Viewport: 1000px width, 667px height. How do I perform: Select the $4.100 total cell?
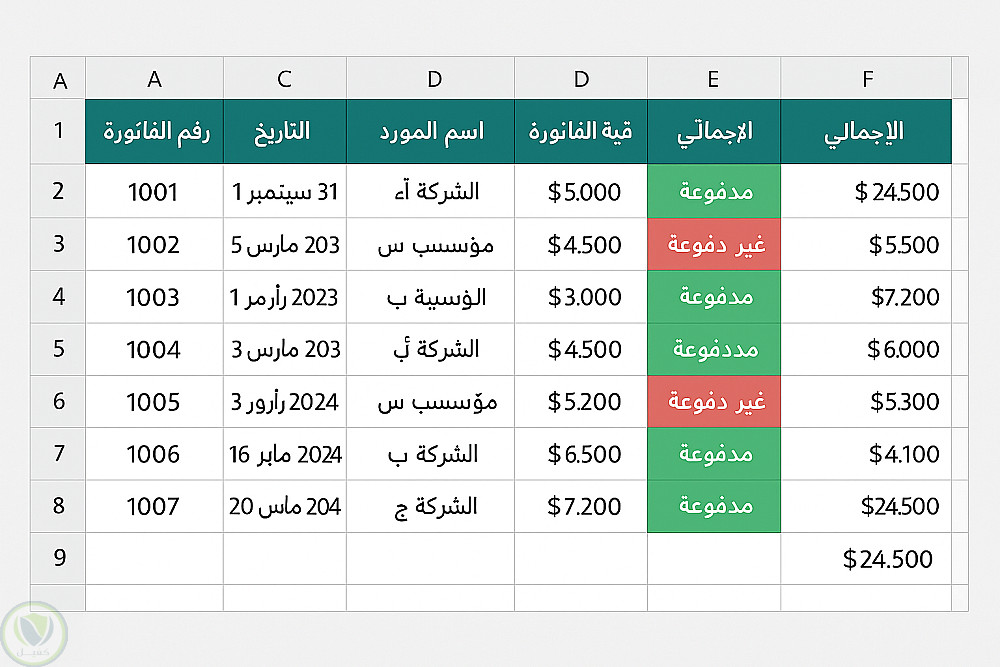(x=866, y=454)
